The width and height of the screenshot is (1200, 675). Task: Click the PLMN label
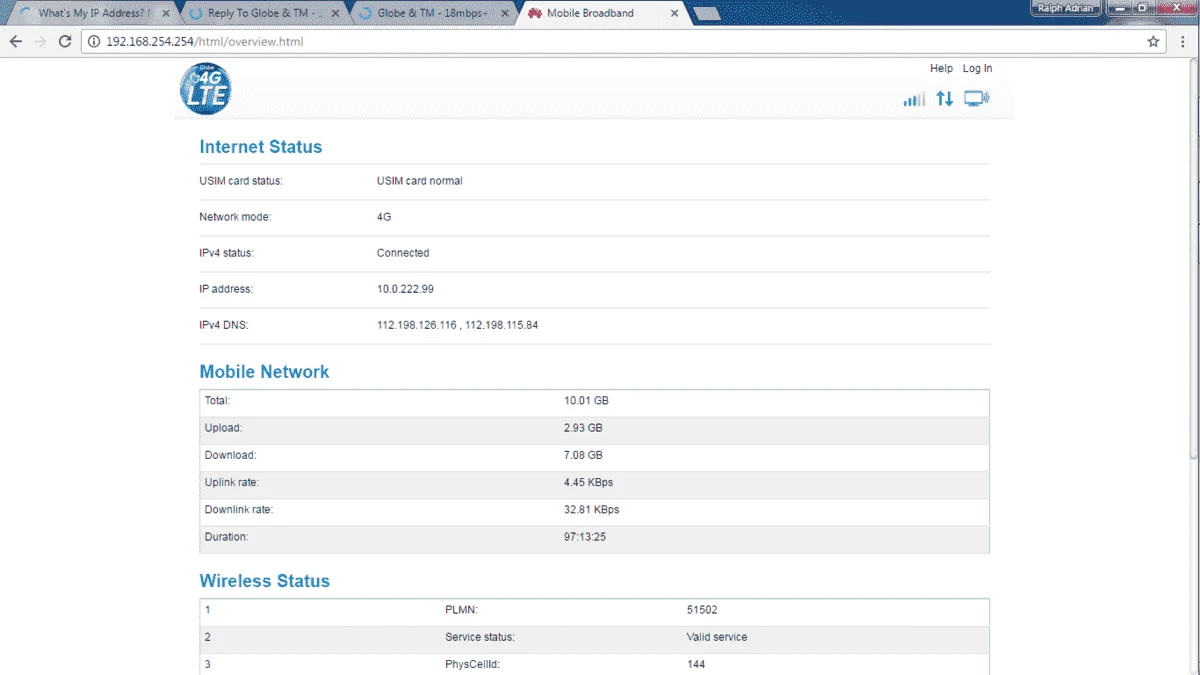(x=462, y=610)
